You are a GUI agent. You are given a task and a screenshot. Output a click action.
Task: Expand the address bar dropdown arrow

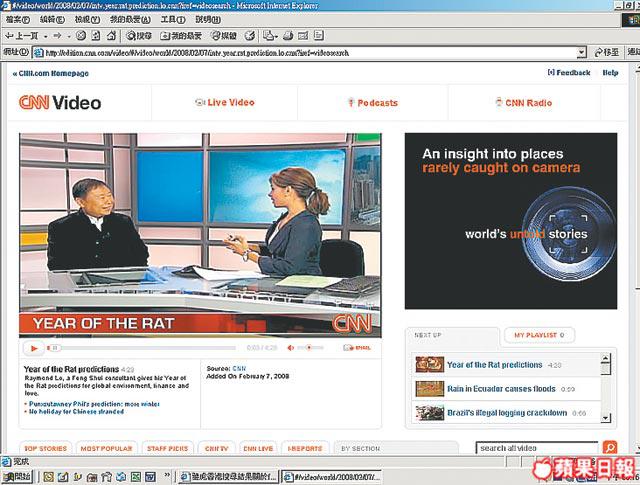pyautogui.click(x=582, y=53)
